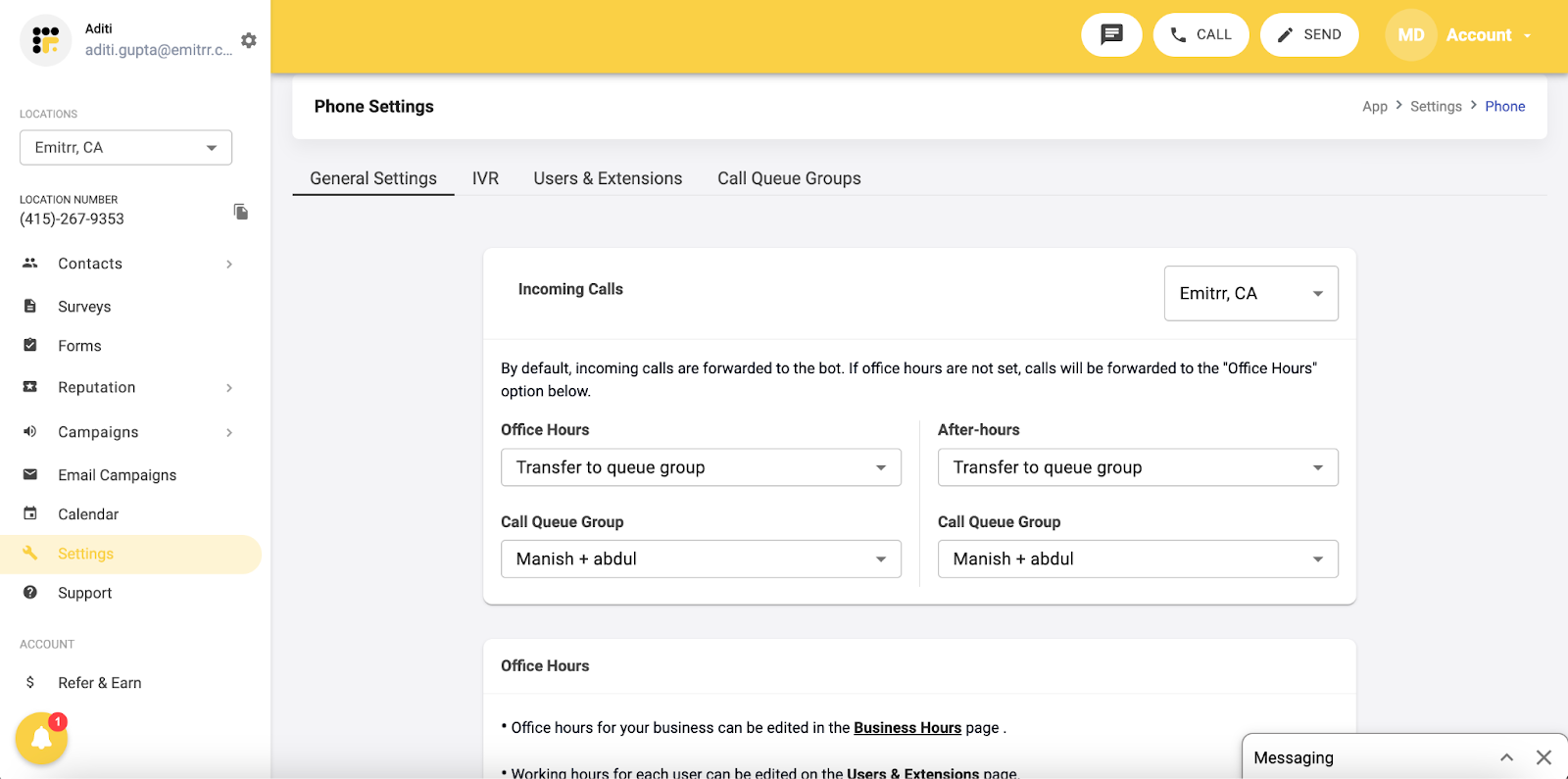The width and height of the screenshot is (1568, 779).
Task: Click the Reputation star icon
Action: [30, 387]
